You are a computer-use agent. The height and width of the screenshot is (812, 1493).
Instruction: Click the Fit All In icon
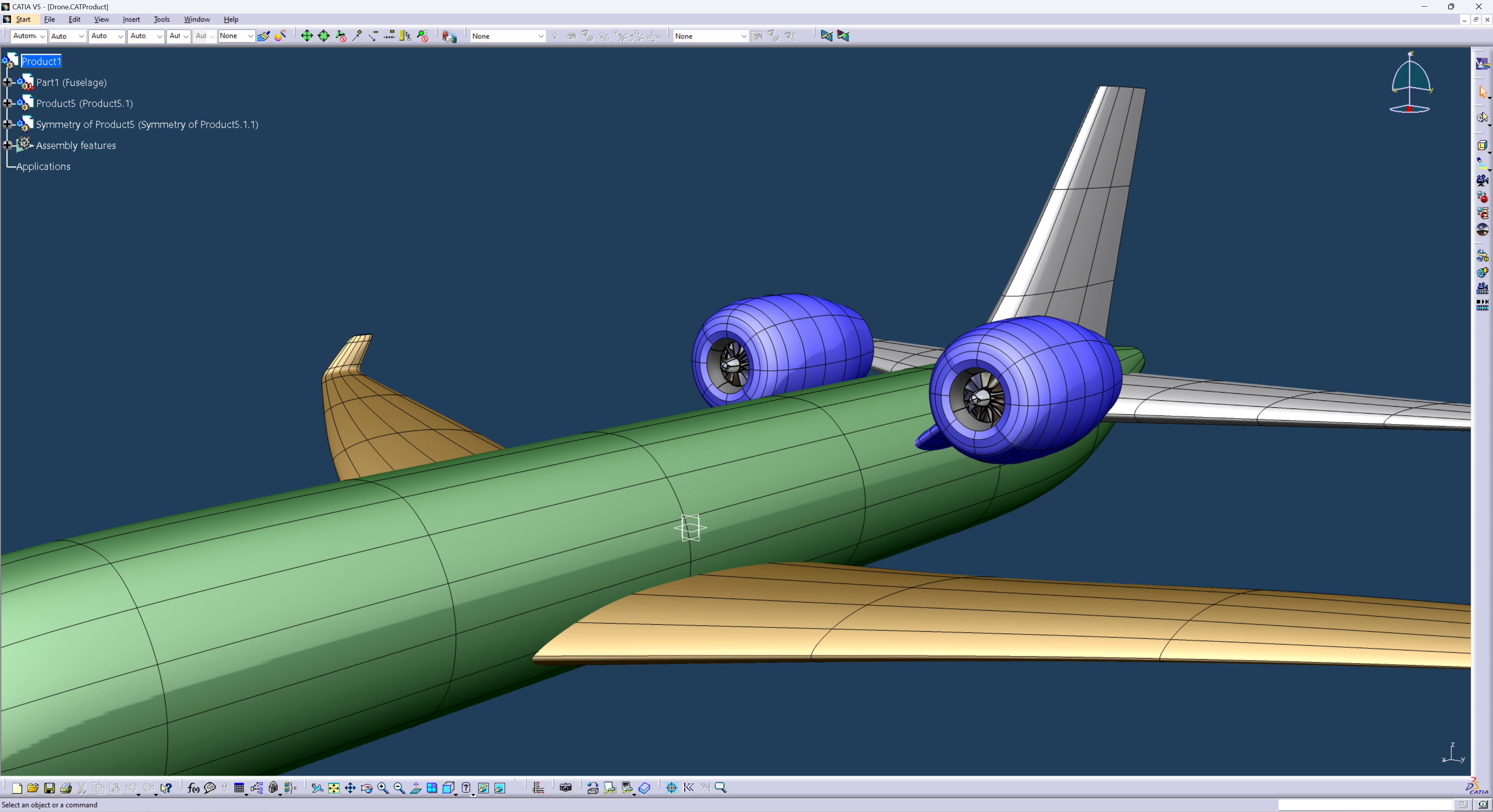click(334, 788)
